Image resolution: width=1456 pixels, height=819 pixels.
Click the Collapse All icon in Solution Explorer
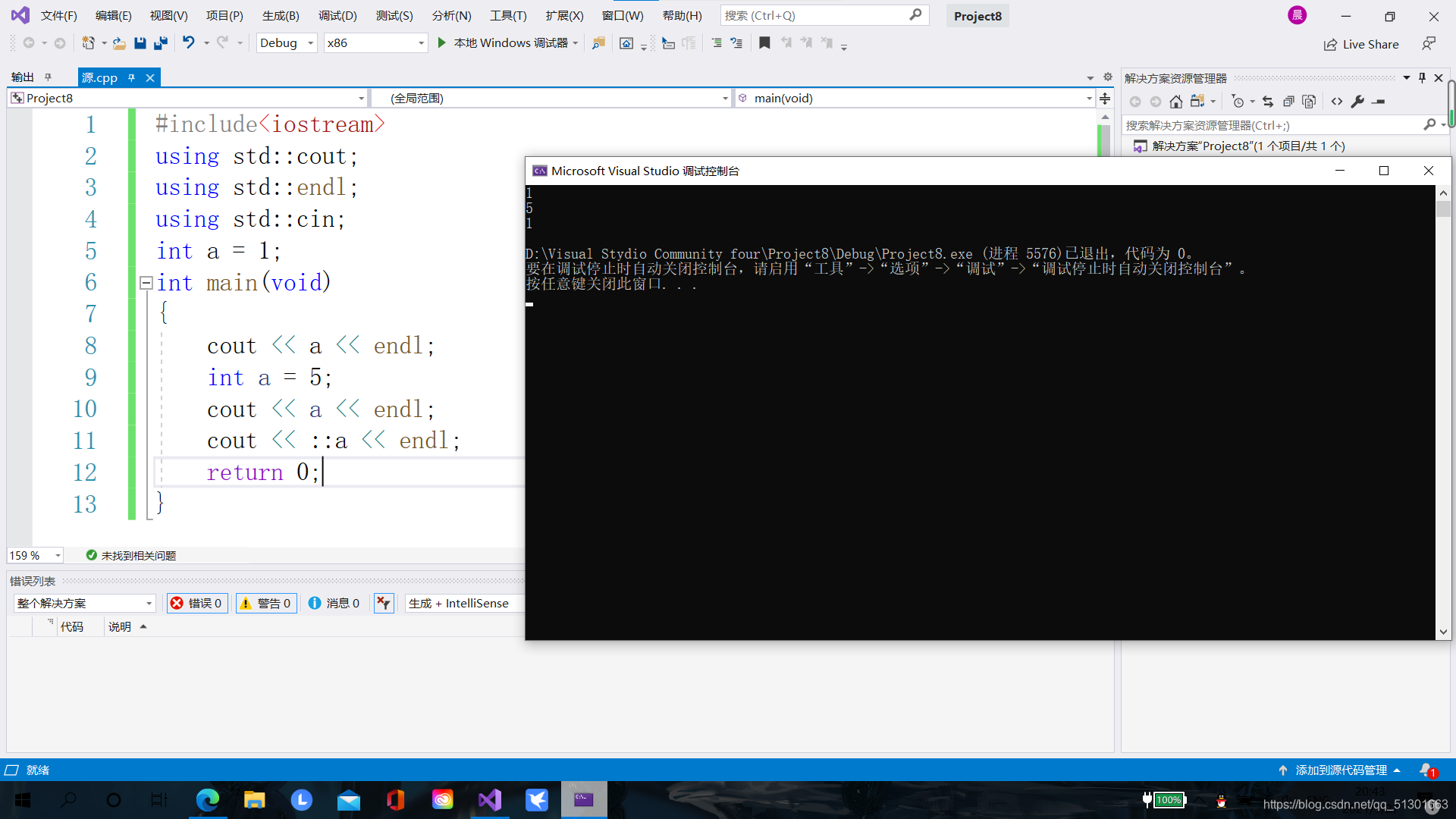1288,102
